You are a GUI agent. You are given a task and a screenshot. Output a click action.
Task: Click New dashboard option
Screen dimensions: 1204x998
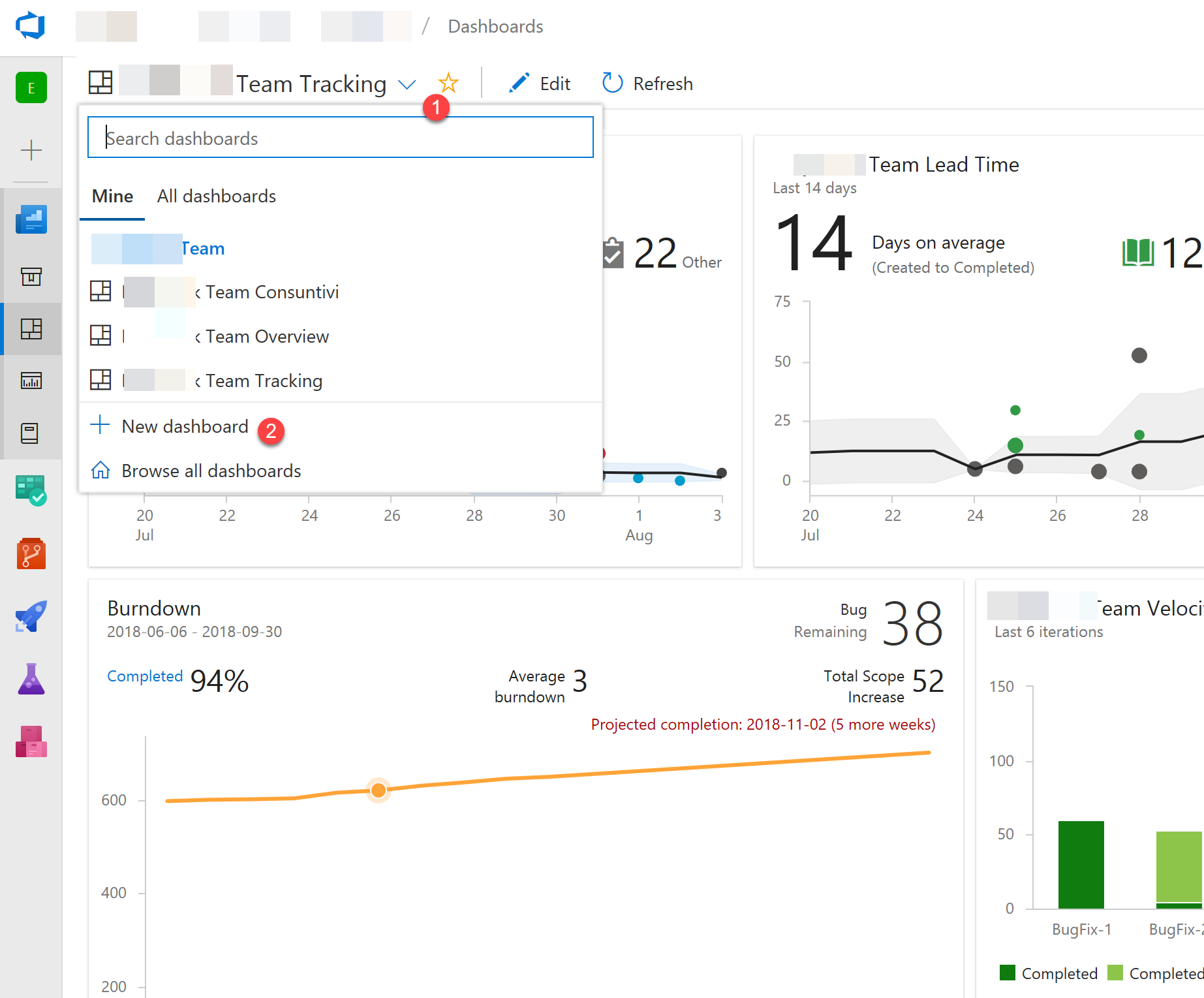(x=184, y=427)
